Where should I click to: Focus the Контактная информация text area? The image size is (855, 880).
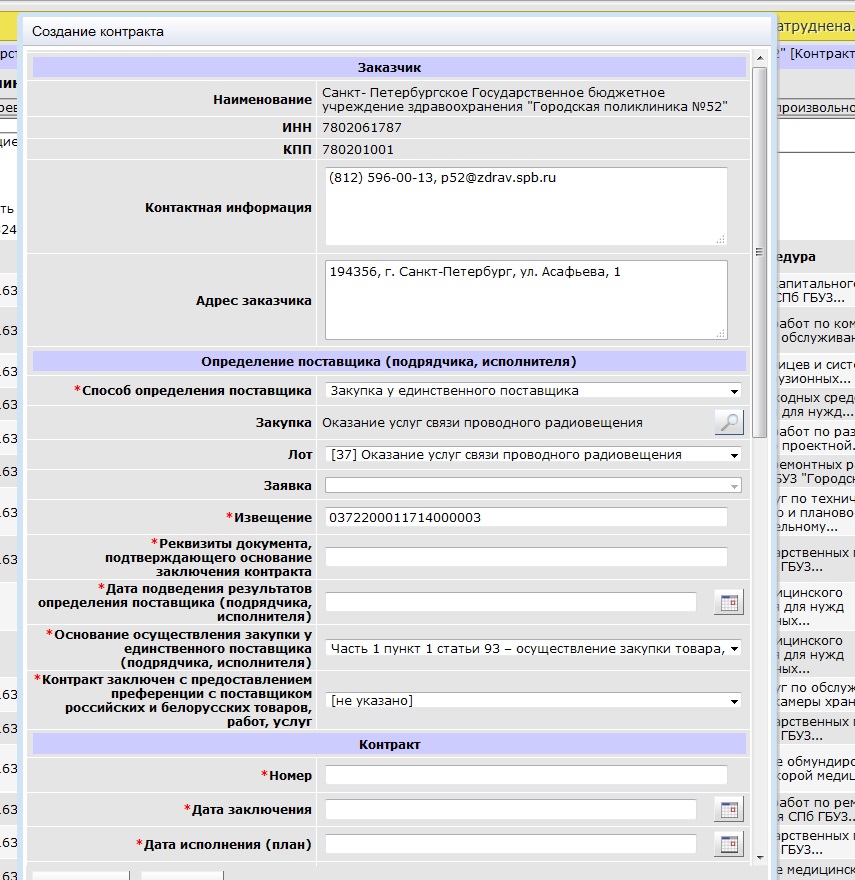526,206
